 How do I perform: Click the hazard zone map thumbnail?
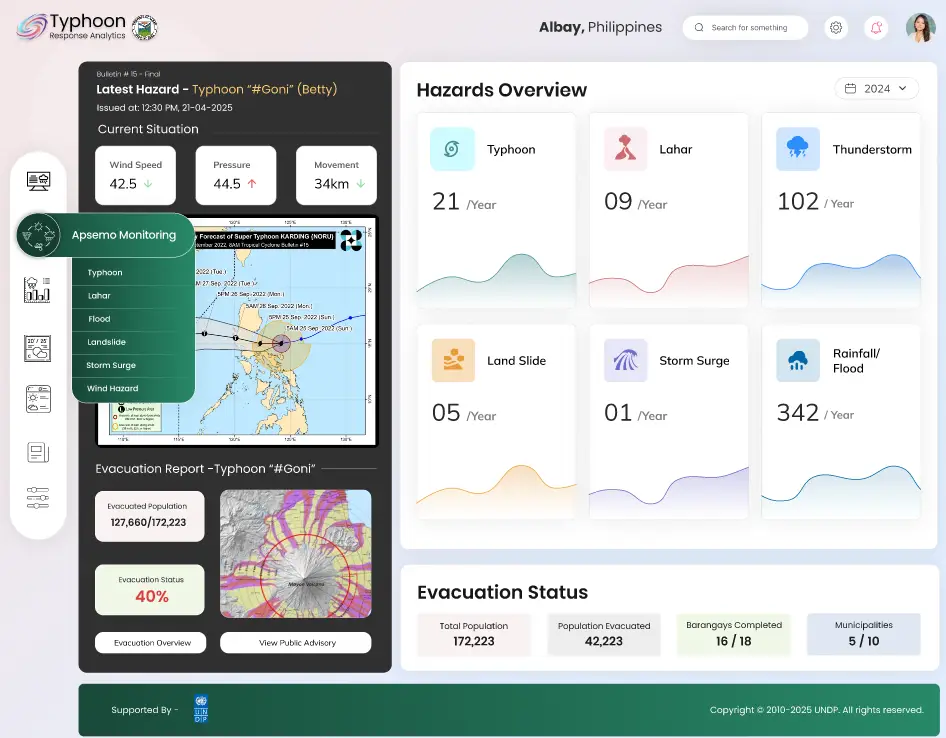point(295,553)
